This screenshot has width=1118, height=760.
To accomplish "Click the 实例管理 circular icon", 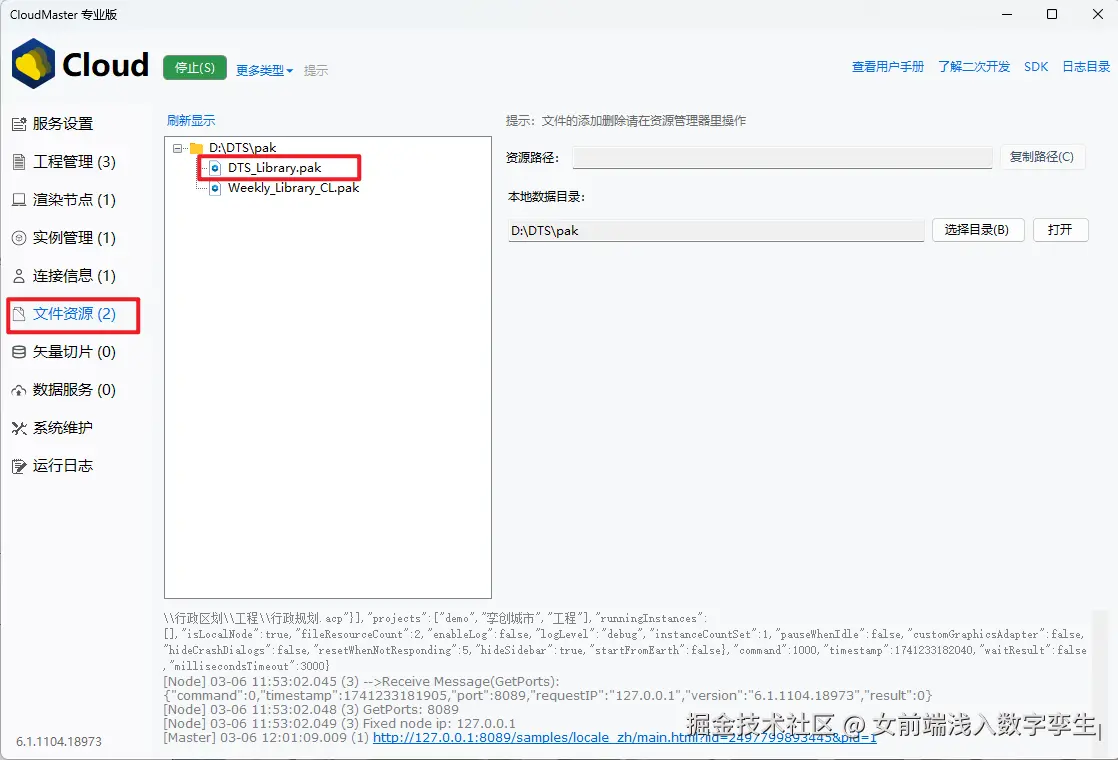I will click(x=19, y=238).
